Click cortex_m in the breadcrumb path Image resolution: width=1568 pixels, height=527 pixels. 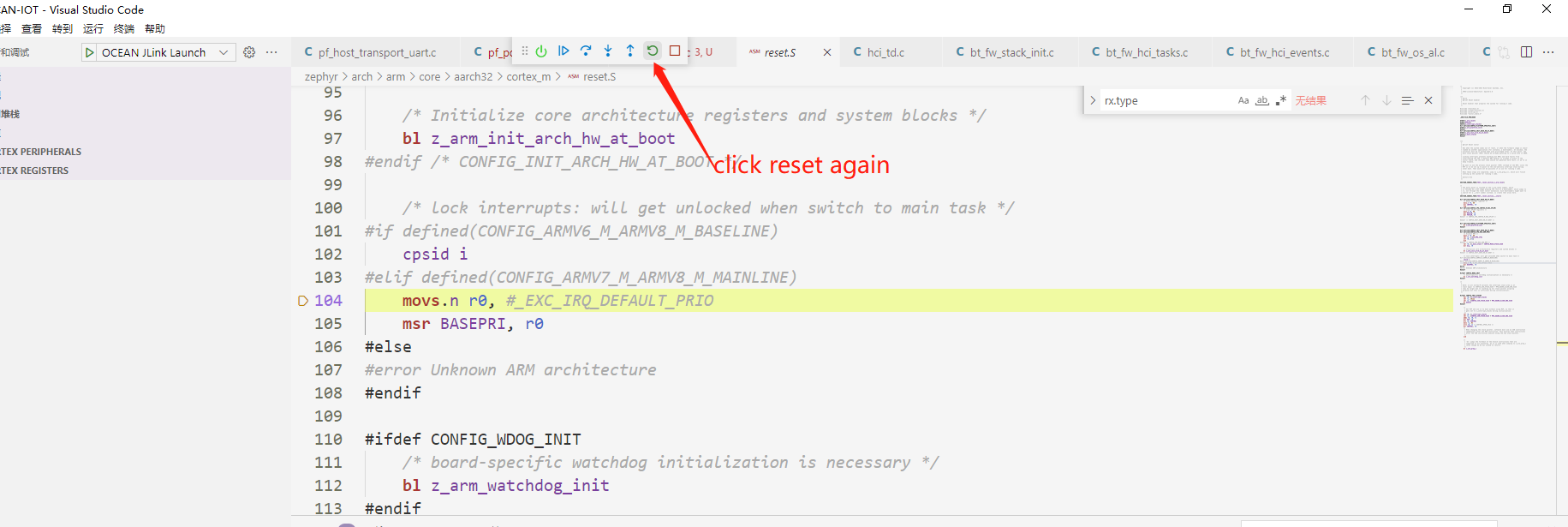pos(528,76)
